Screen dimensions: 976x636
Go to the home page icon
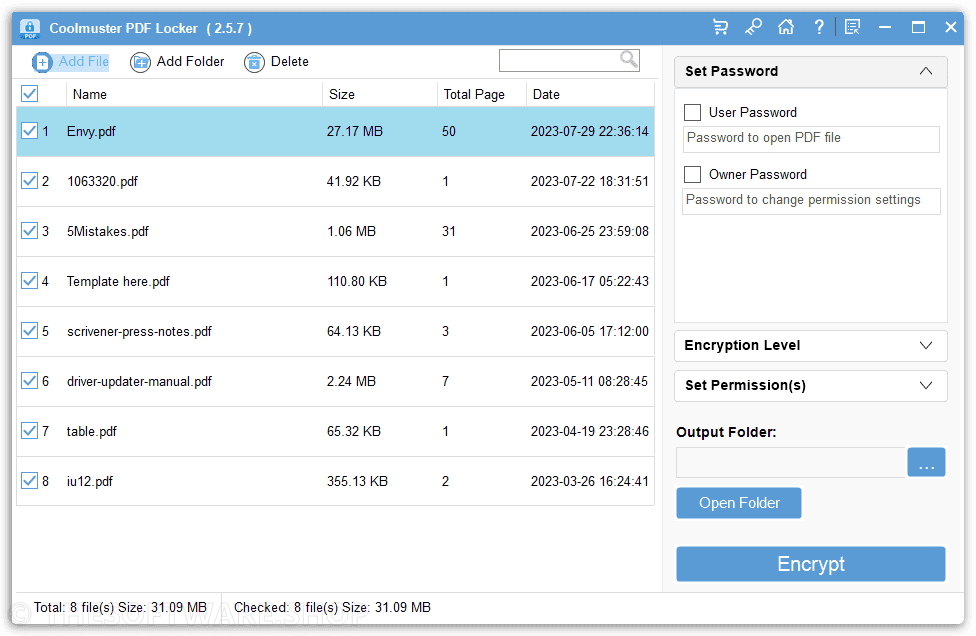(786, 27)
